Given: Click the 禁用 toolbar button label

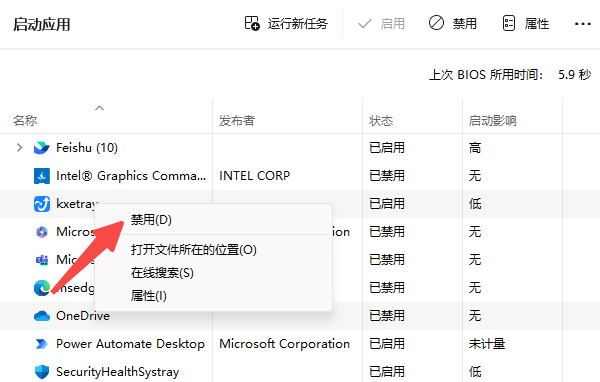Looking at the screenshot, I should coord(465,24).
